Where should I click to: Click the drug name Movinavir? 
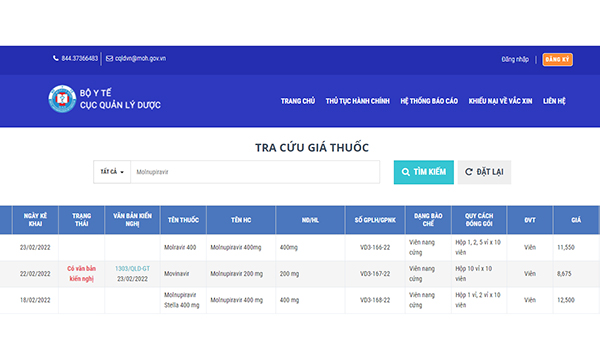click(176, 274)
